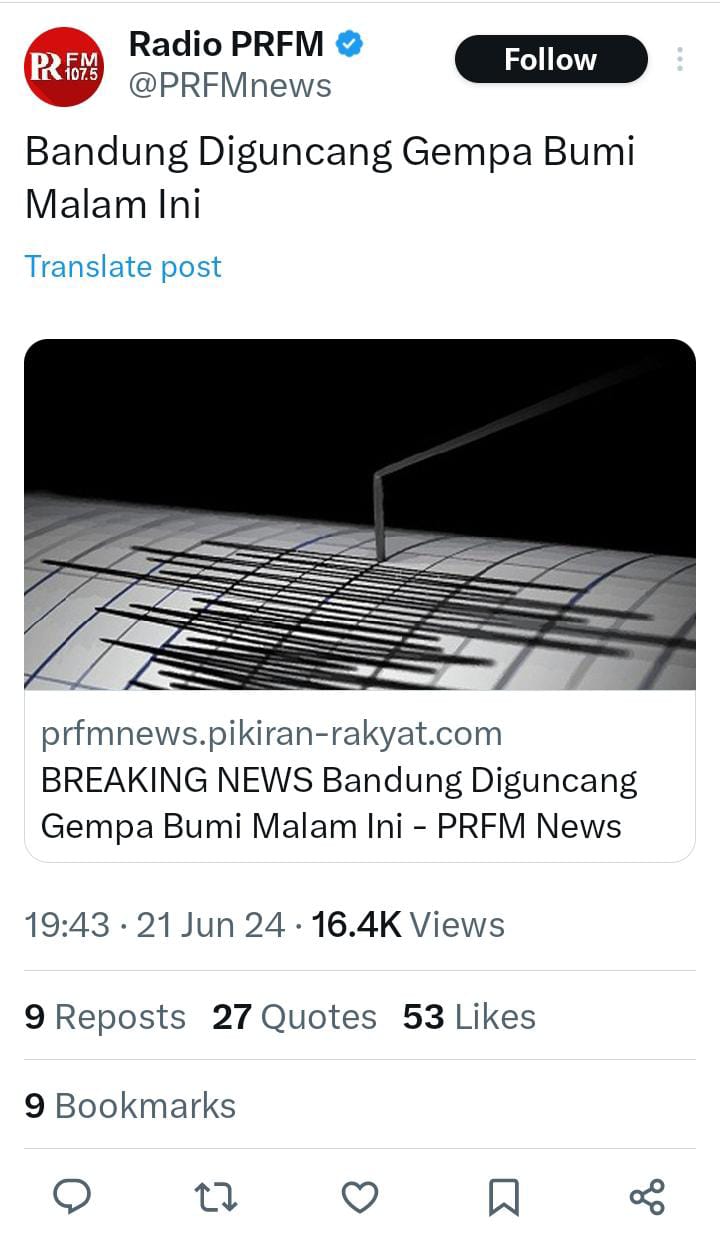Tap the 19:43 · 21 Jun 24 timestamp
This screenshot has width=720, height=1240.
(x=155, y=925)
